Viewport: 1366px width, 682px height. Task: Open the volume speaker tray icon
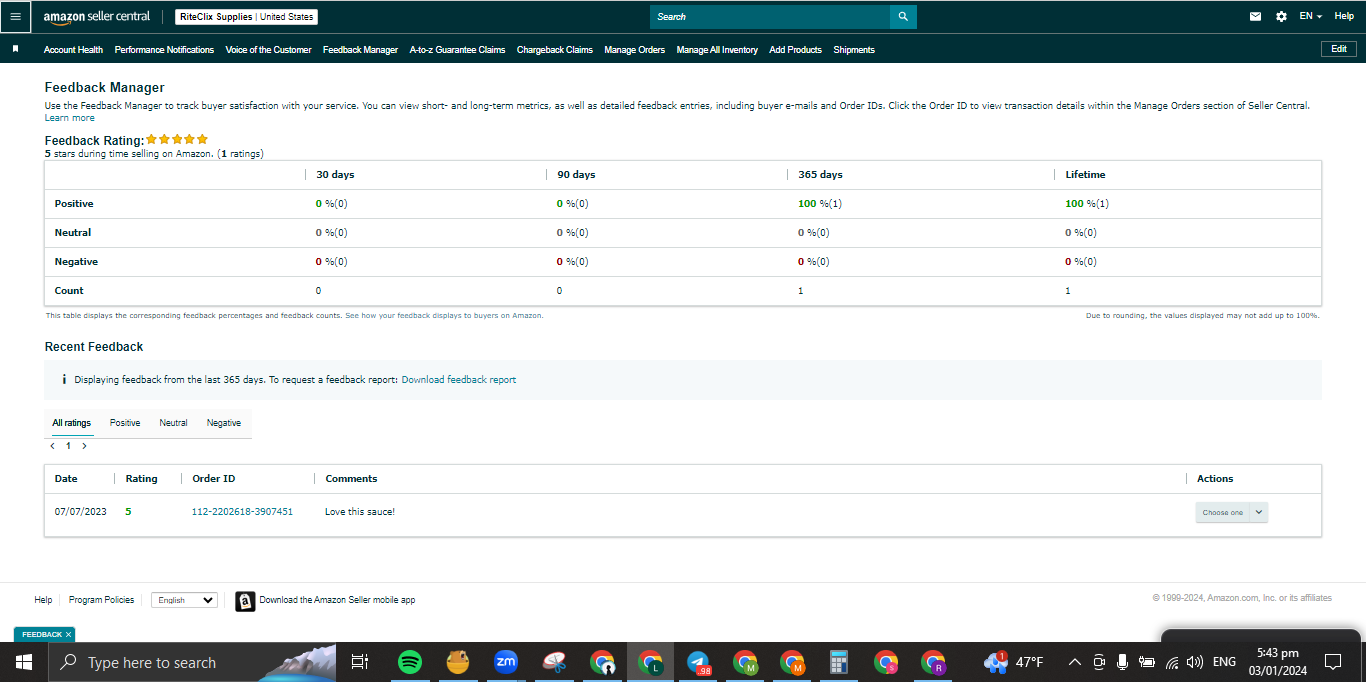point(1195,662)
